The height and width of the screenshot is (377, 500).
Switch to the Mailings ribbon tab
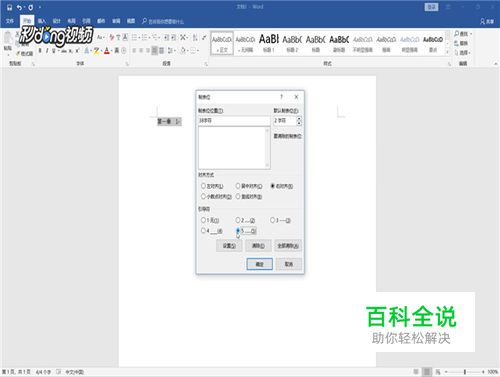101,21
